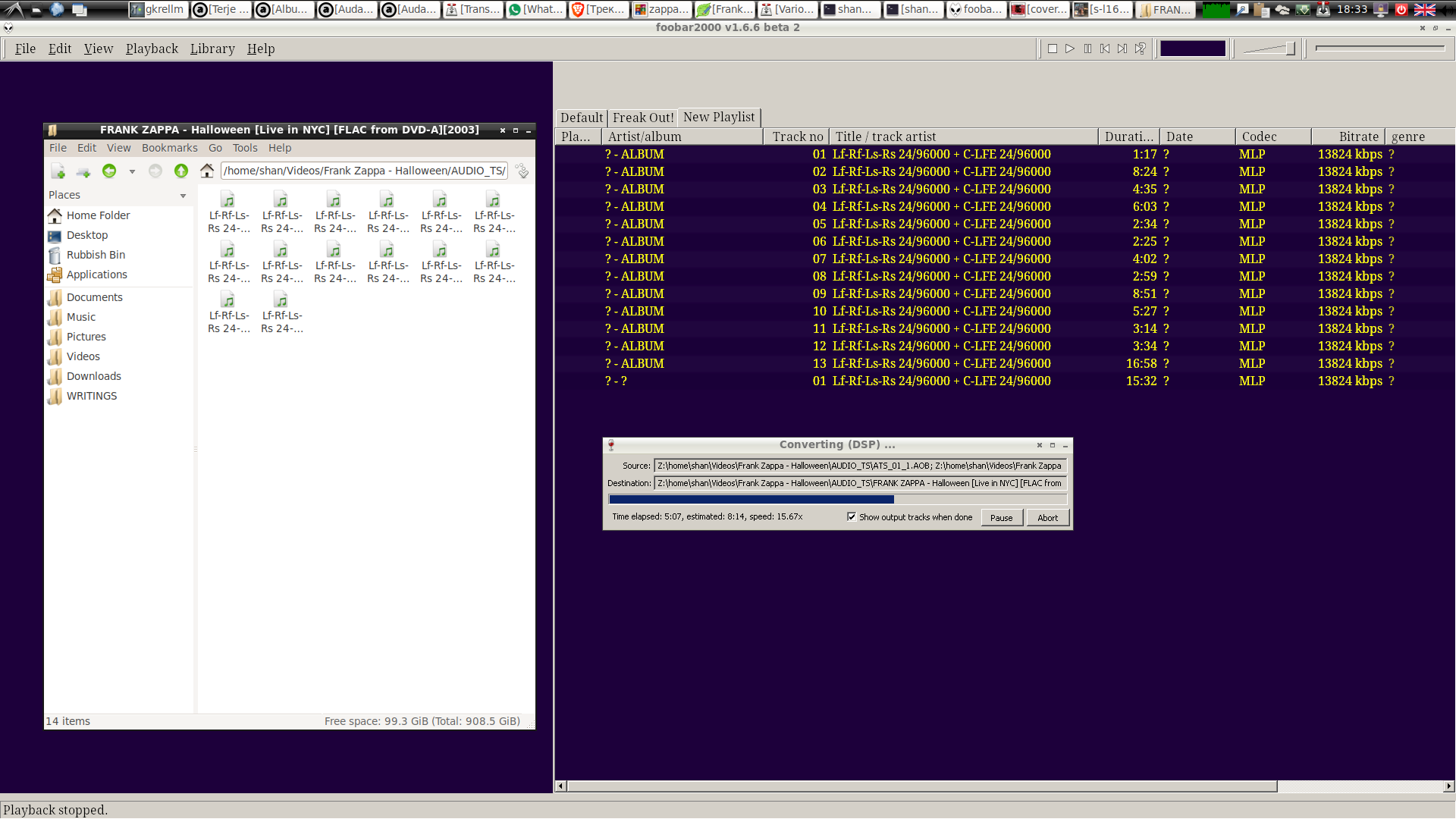This screenshot has width=1456, height=819.
Task: Click the Abort button in Converting dialog
Action: click(1048, 518)
